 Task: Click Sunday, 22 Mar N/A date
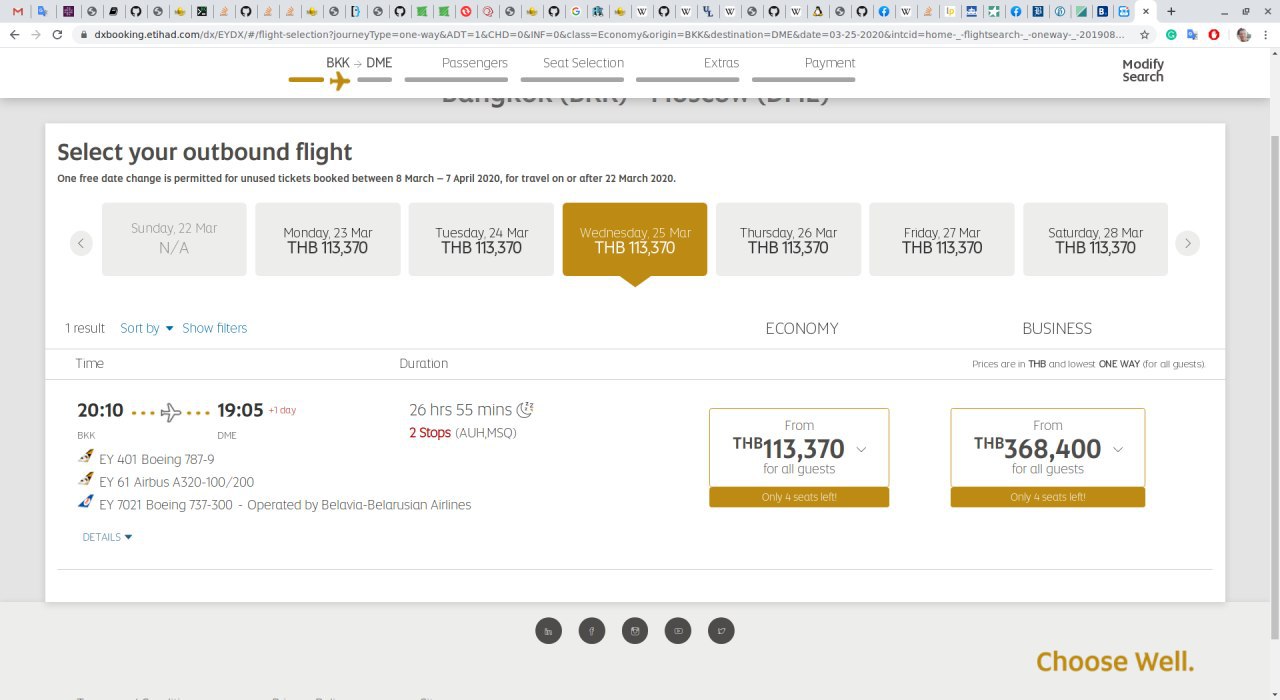pyautogui.click(x=174, y=239)
